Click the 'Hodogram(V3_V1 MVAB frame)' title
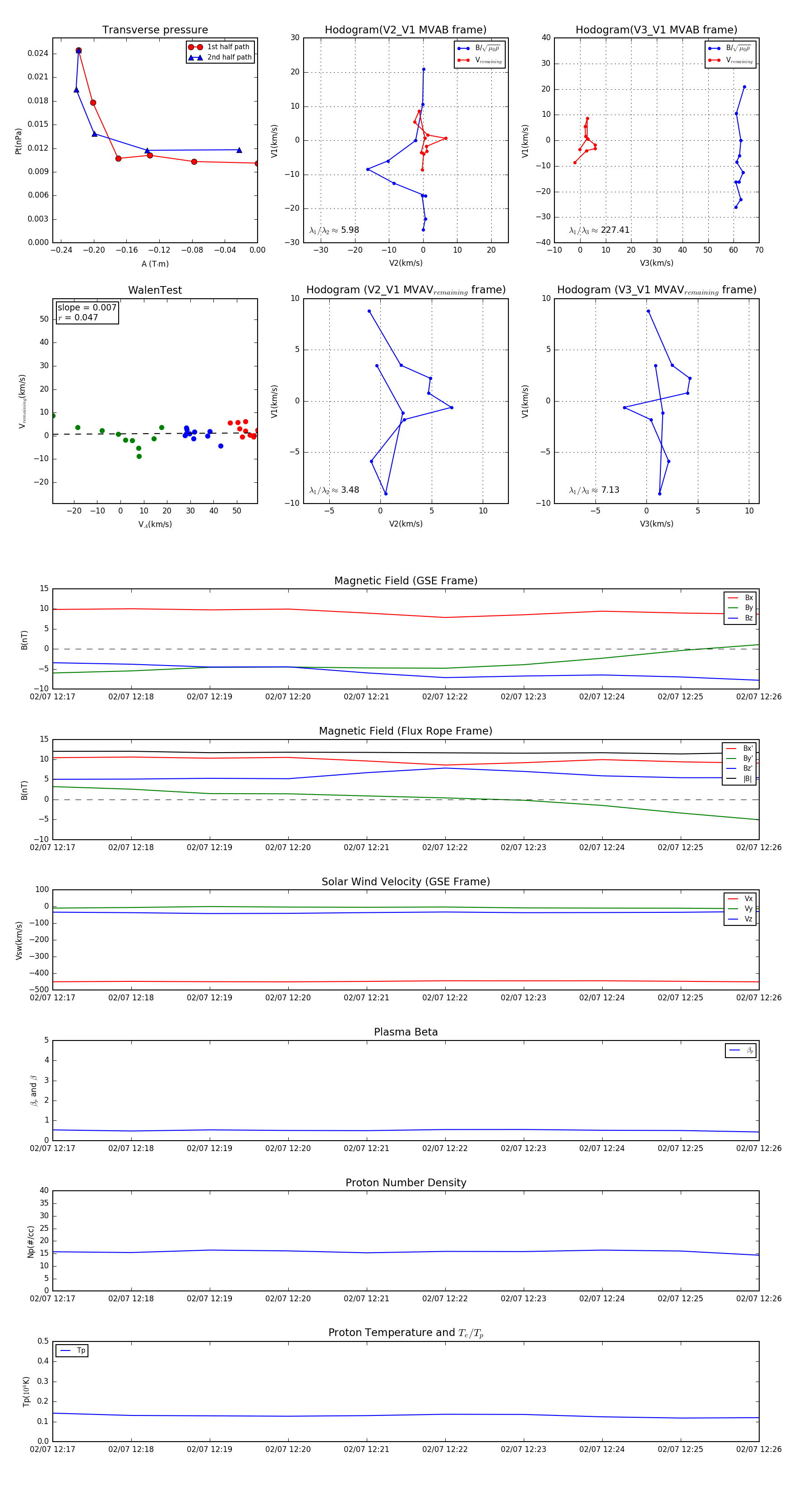 click(x=656, y=29)
